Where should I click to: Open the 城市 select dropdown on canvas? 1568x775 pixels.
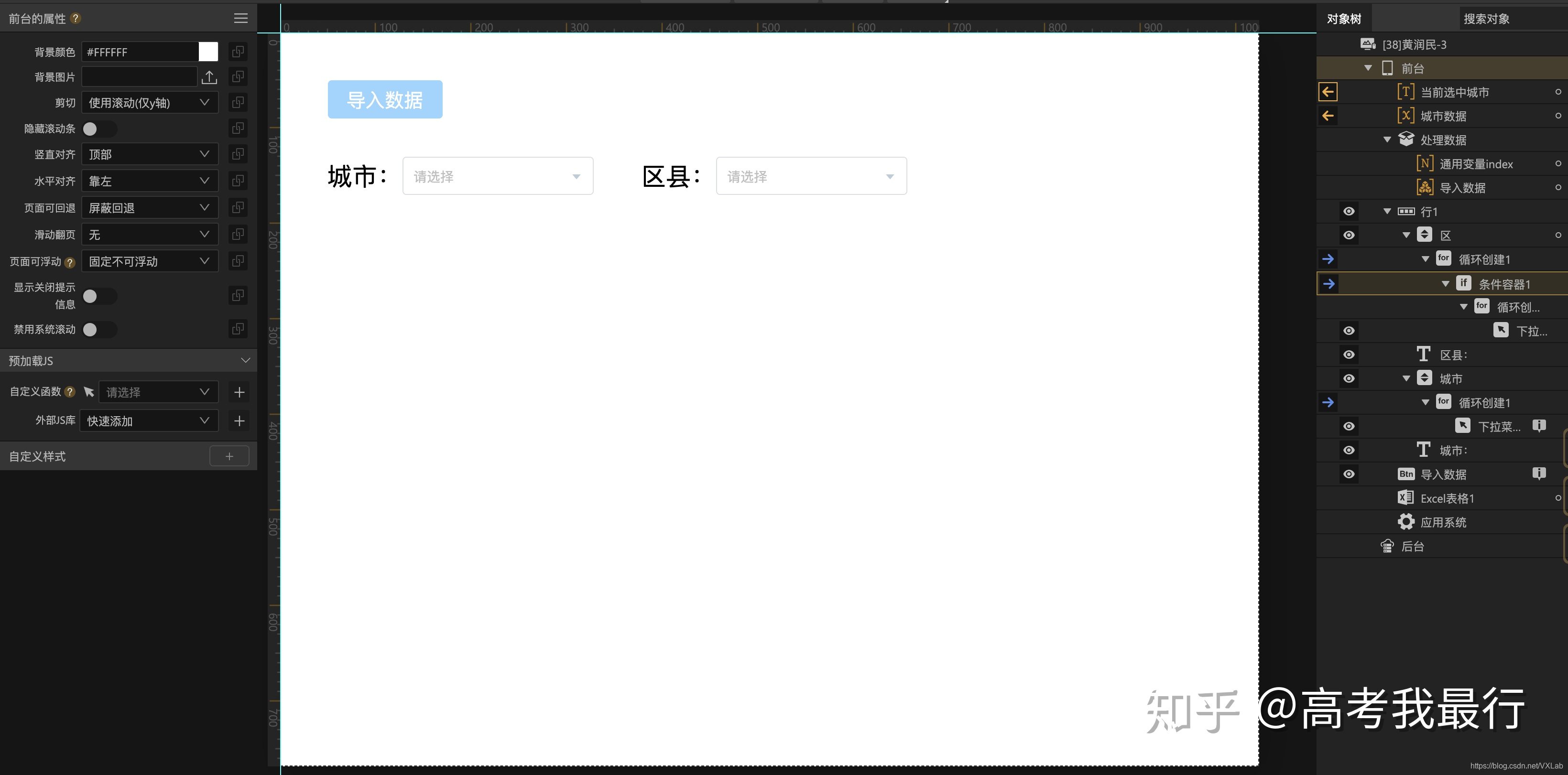(498, 176)
